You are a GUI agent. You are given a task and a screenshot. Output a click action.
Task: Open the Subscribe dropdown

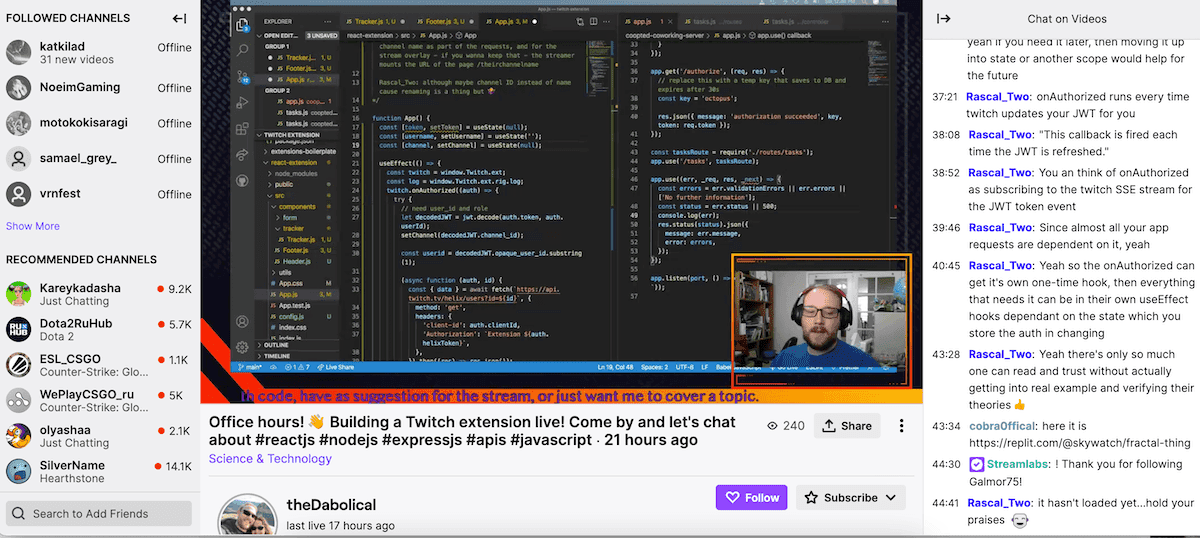850,497
